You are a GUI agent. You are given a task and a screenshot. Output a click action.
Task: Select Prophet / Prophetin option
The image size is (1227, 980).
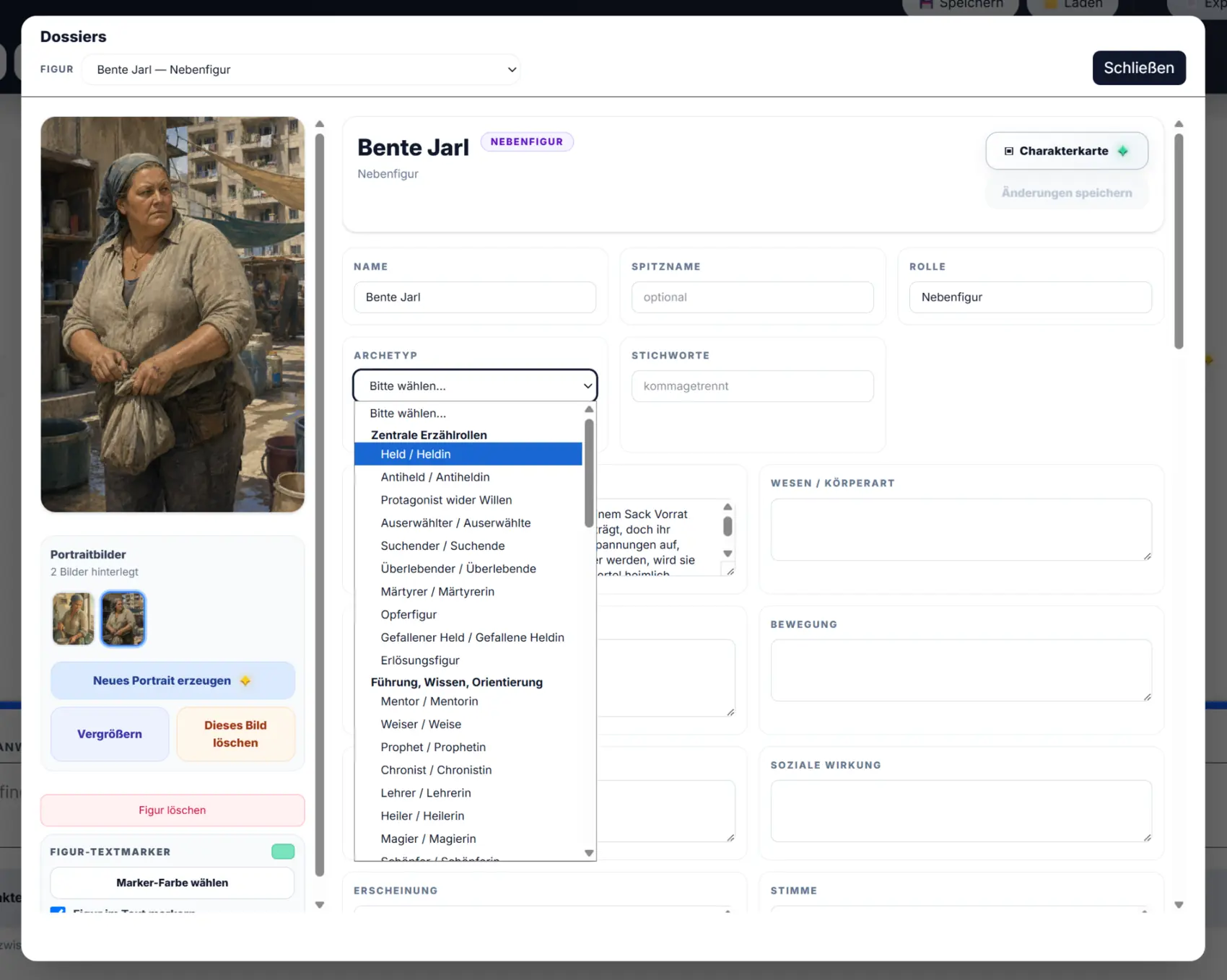468,748
